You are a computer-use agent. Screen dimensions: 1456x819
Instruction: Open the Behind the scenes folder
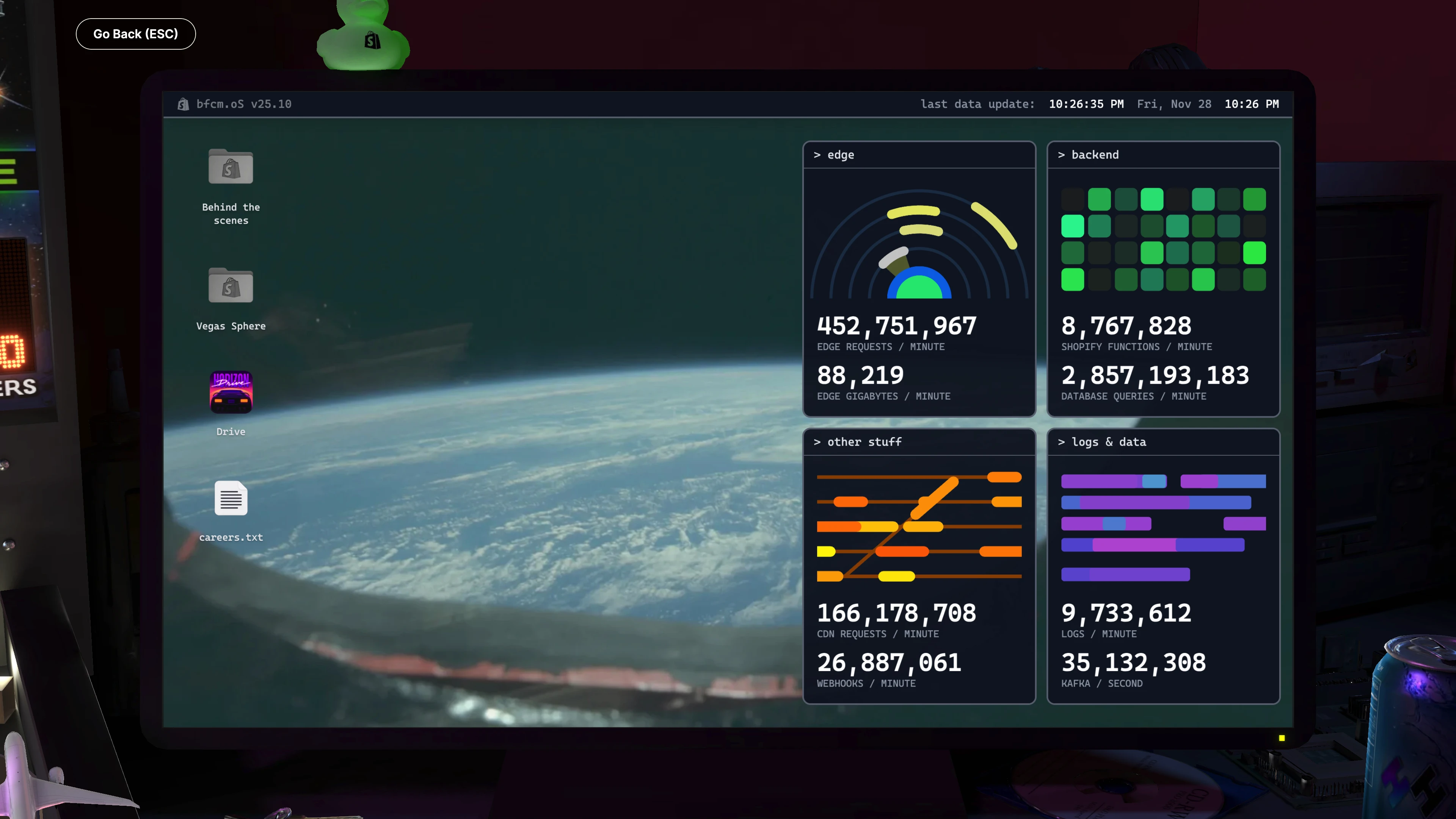pos(231,167)
